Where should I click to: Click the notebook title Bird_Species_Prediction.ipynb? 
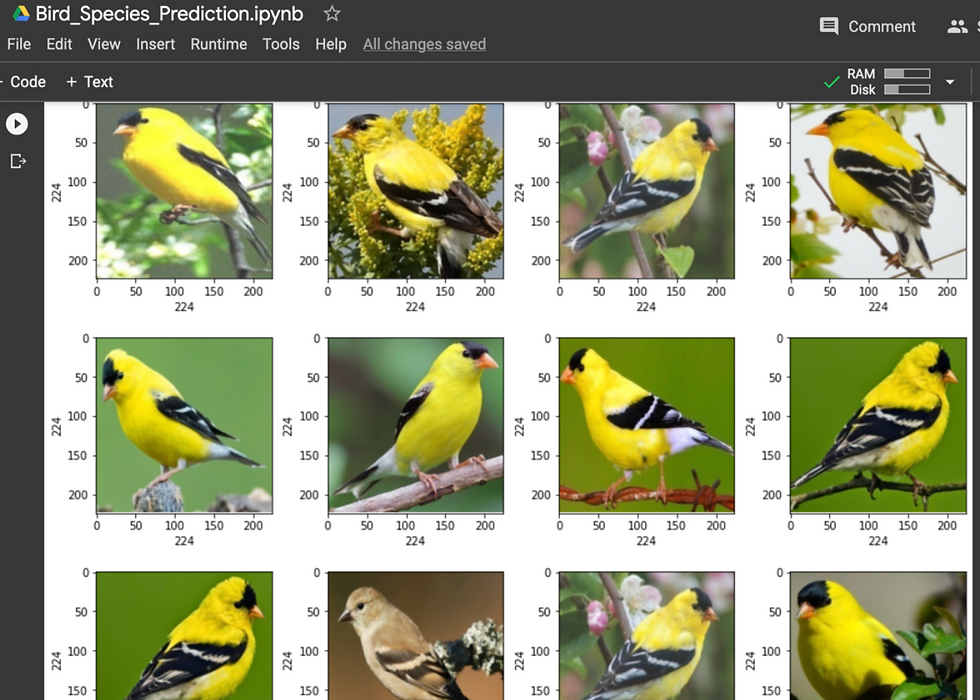click(169, 14)
